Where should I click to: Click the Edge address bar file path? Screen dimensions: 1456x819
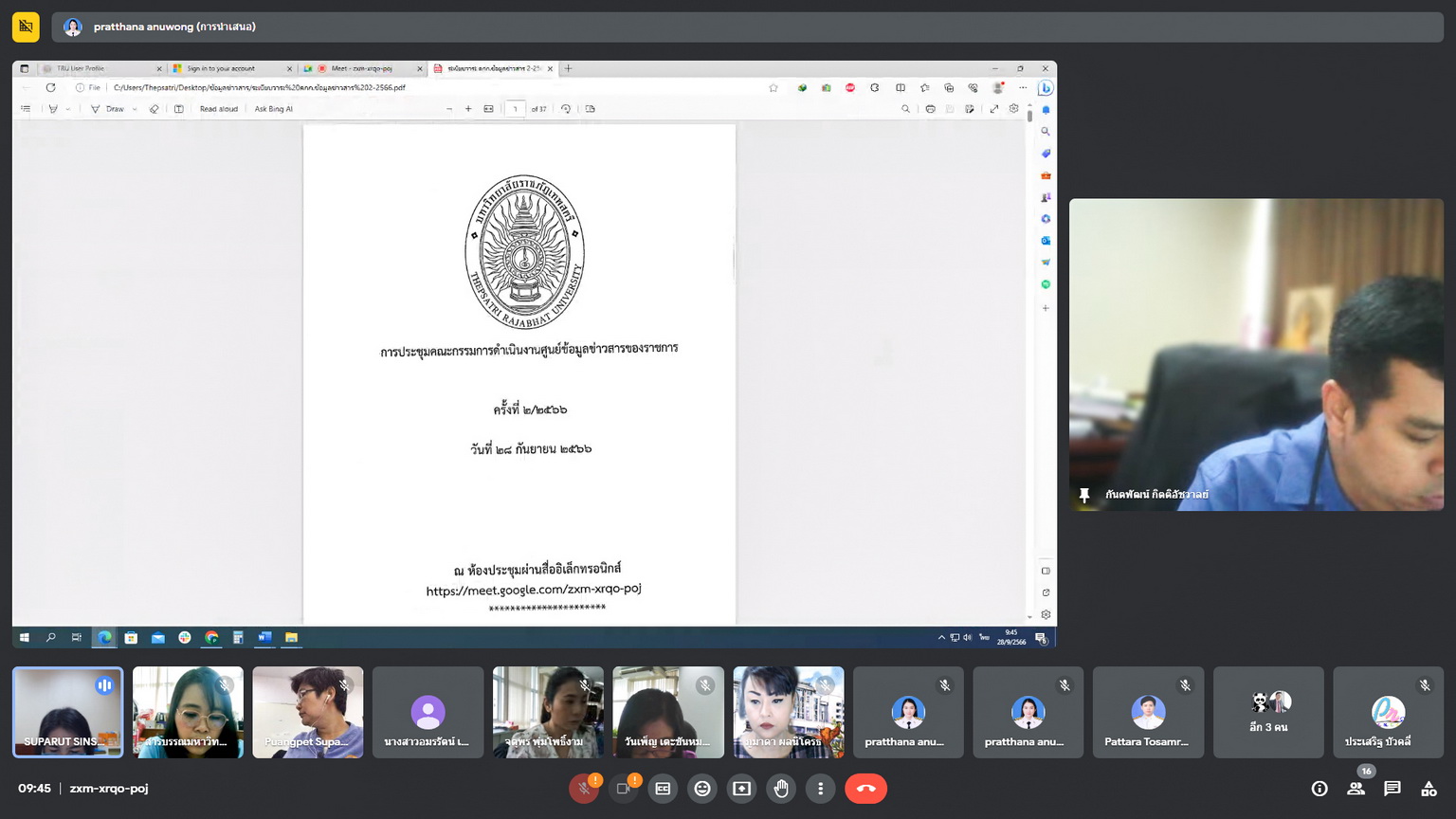[x=259, y=87]
